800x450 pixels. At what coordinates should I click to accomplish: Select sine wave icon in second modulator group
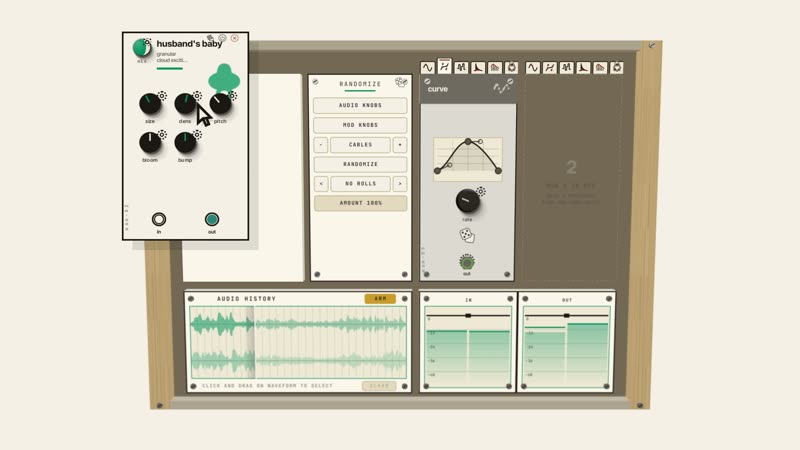tap(533, 67)
